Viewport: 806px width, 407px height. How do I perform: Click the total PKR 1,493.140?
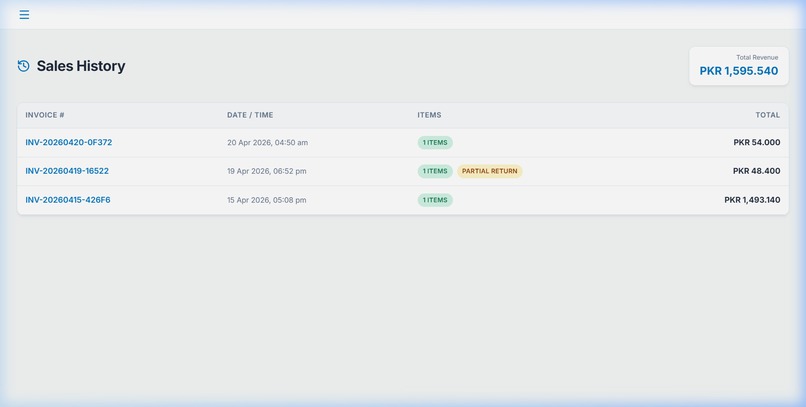pos(752,200)
